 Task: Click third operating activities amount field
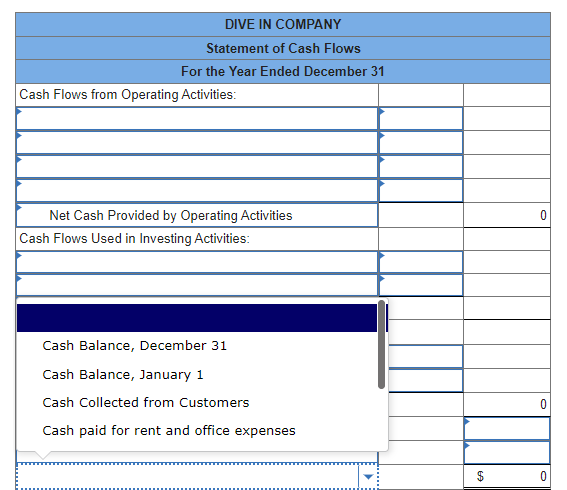tap(421, 167)
